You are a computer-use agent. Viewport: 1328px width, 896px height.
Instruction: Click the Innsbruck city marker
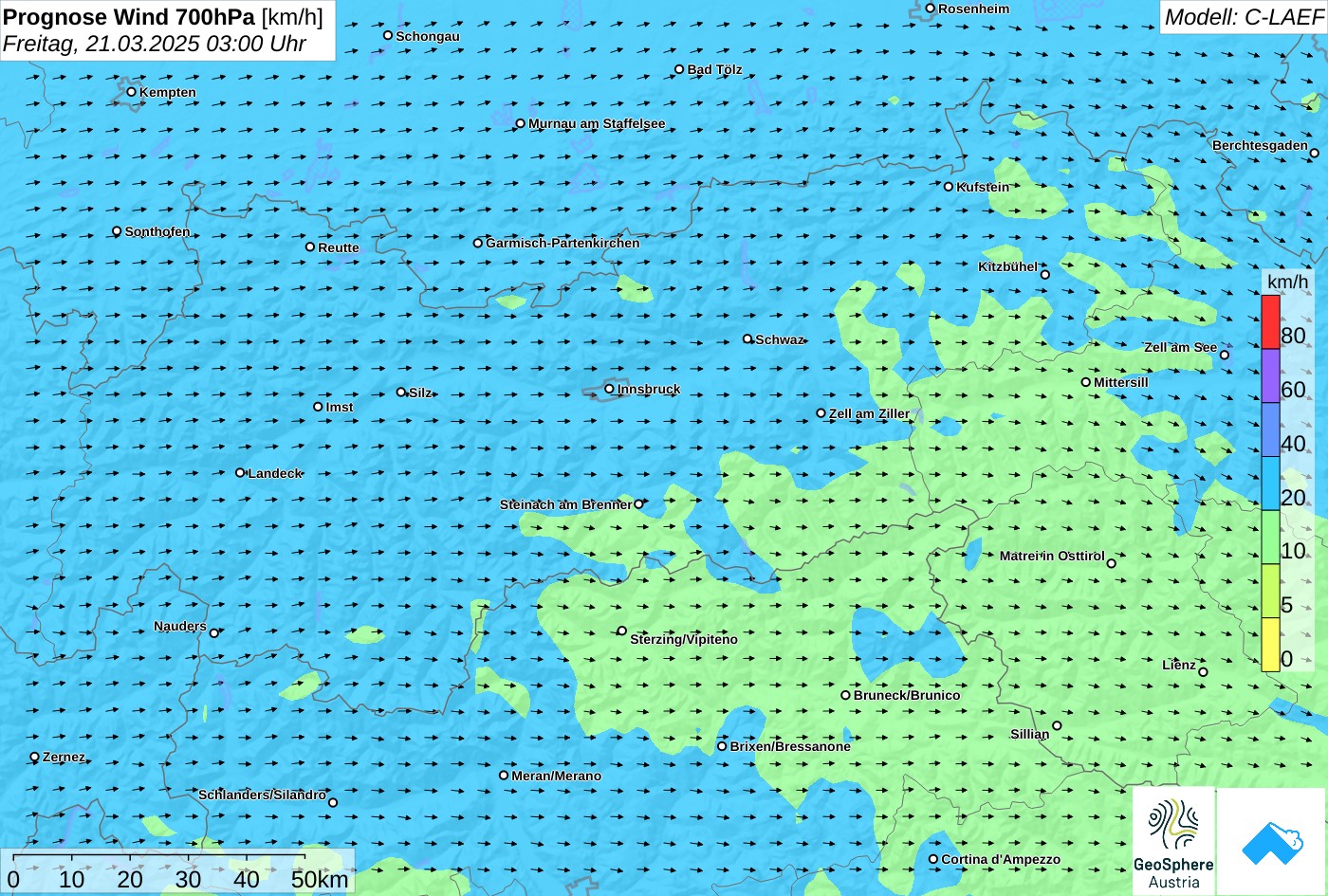[x=609, y=389]
